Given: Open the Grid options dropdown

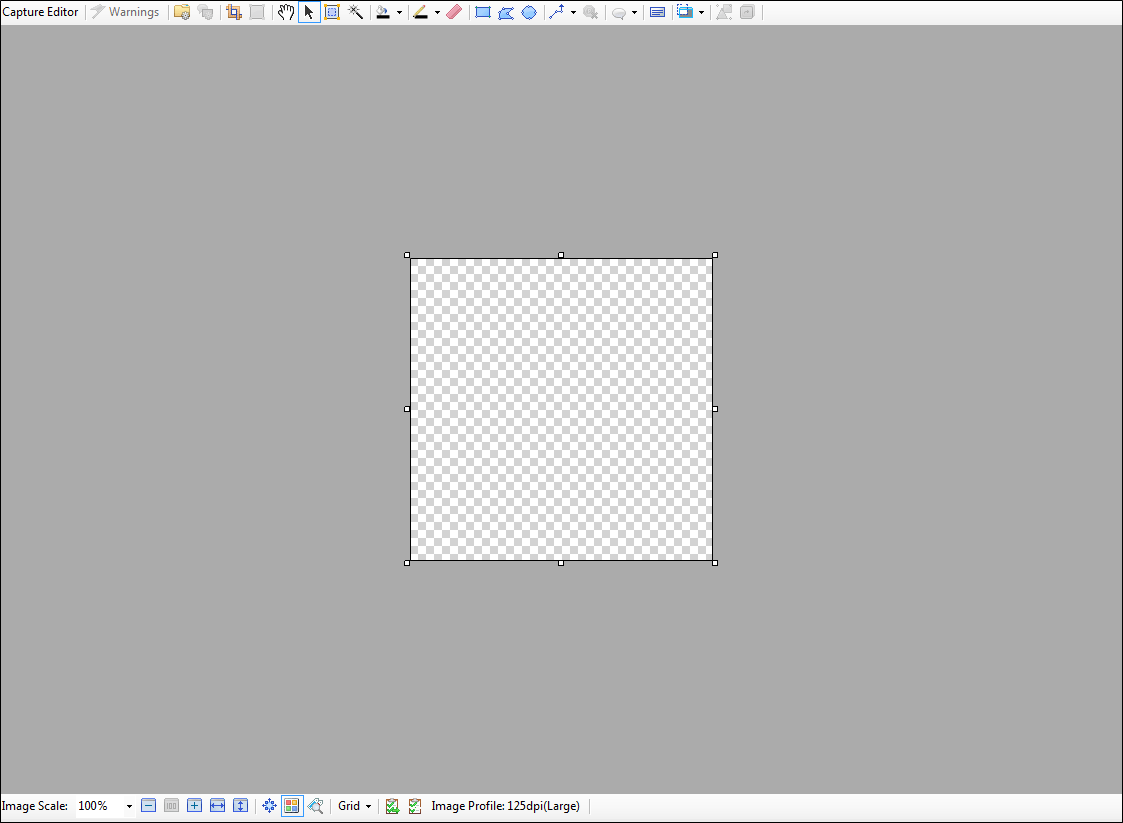Looking at the screenshot, I should click(x=354, y=805).
